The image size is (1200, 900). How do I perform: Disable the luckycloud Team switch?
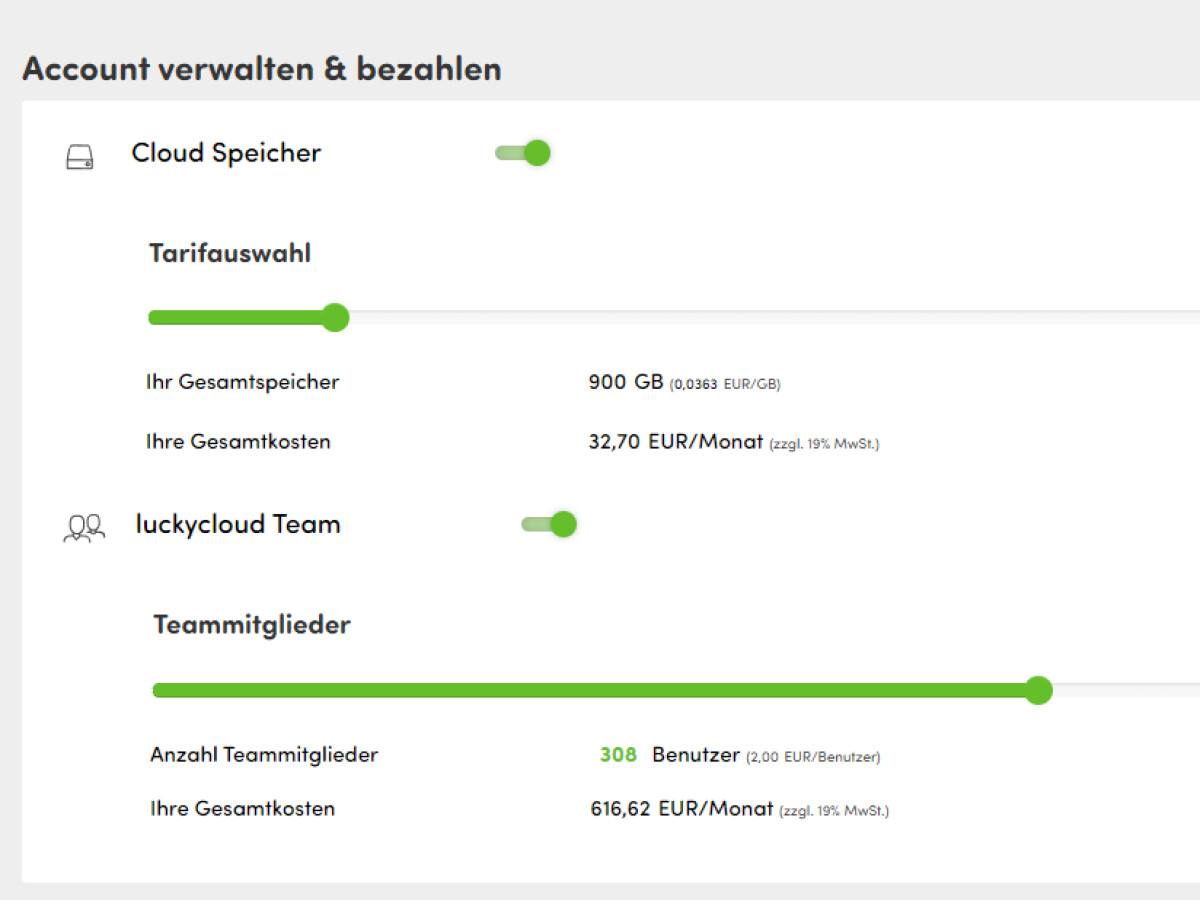[549, 524]
